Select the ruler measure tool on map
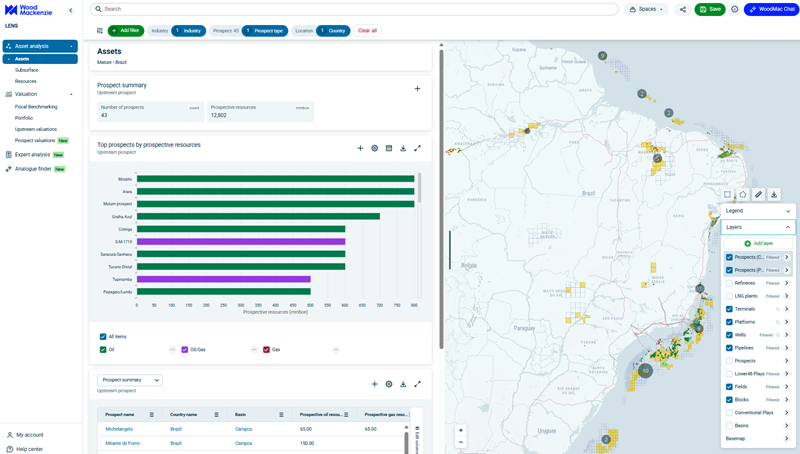 click(758, 194)
